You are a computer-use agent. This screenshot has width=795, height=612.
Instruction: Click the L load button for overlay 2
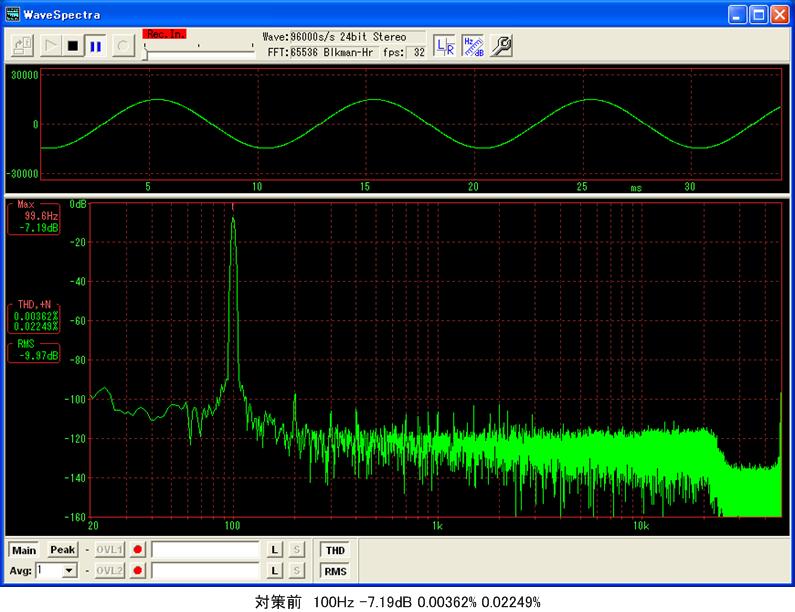pyautogui.click(x=274, y=570)
